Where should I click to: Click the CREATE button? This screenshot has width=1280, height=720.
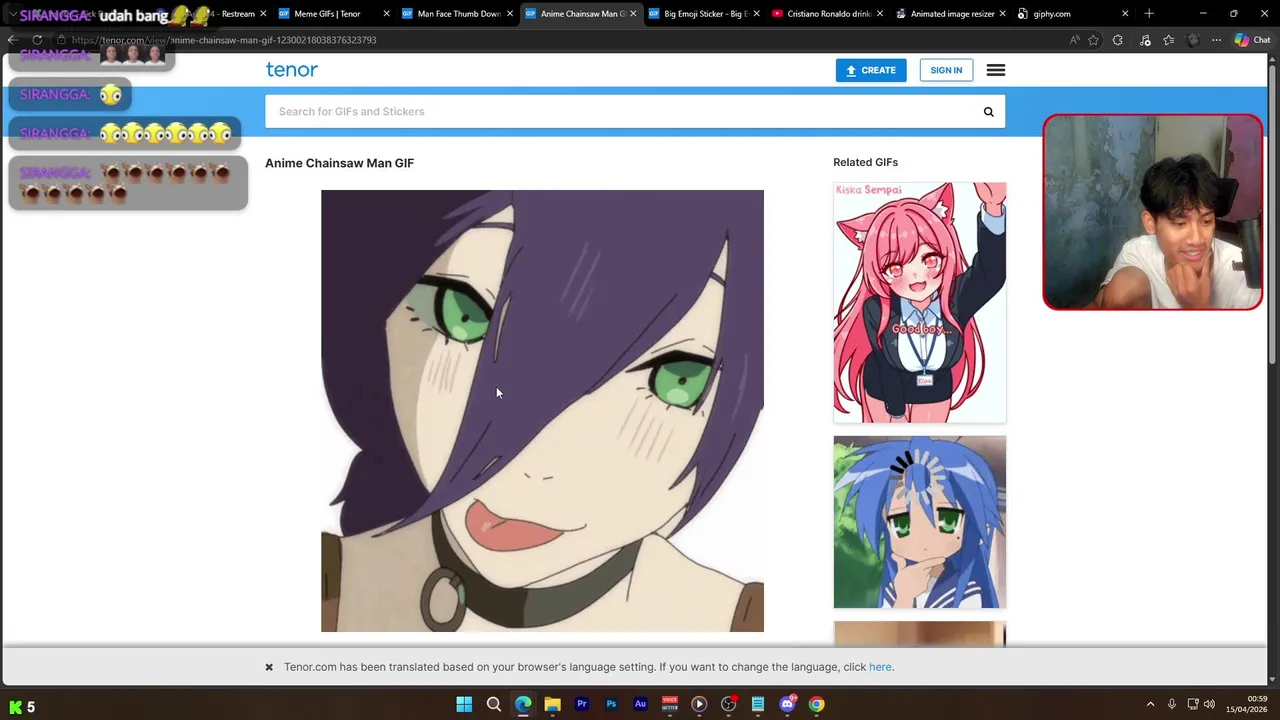click(x=871, y=70)
